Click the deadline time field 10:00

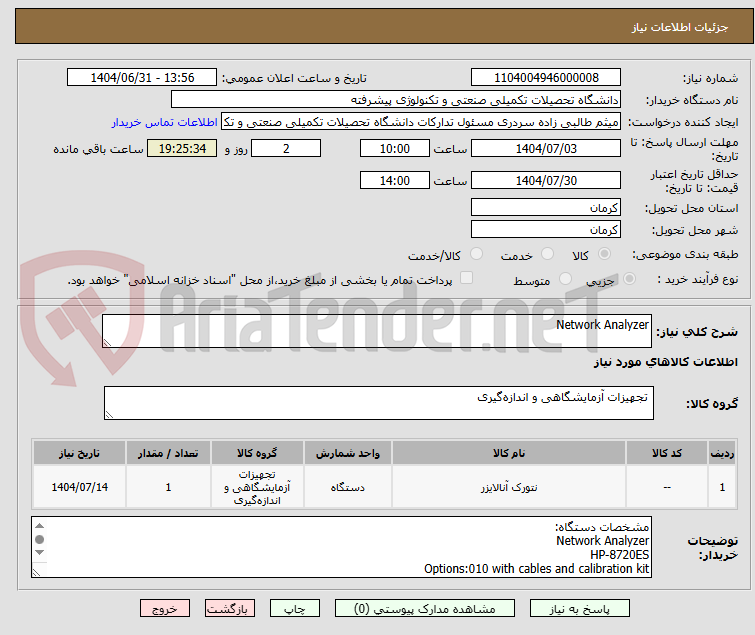click(x=394, y=148)
